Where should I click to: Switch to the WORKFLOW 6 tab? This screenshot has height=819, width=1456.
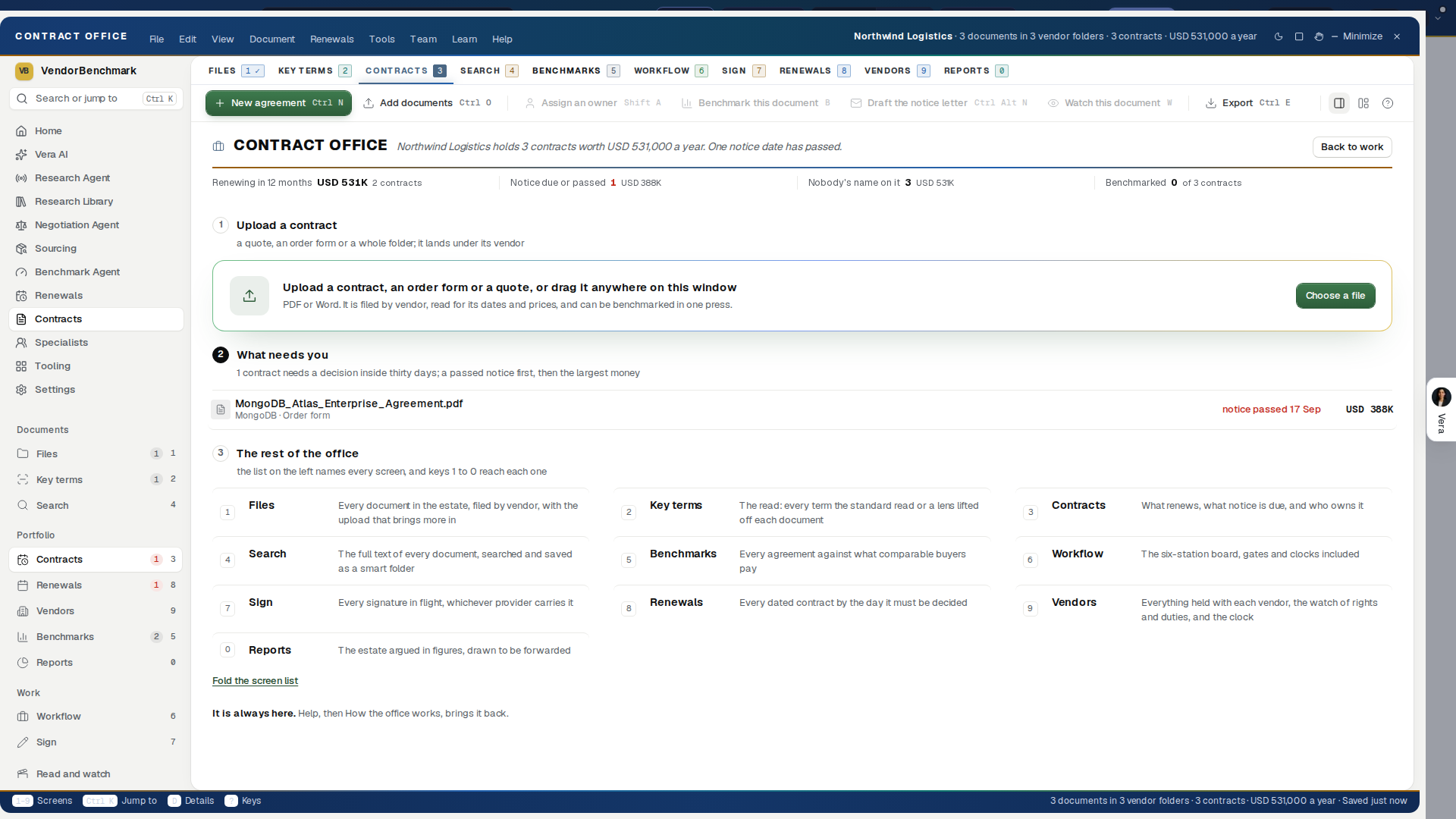pyautogui.click(x=670, y=71)
